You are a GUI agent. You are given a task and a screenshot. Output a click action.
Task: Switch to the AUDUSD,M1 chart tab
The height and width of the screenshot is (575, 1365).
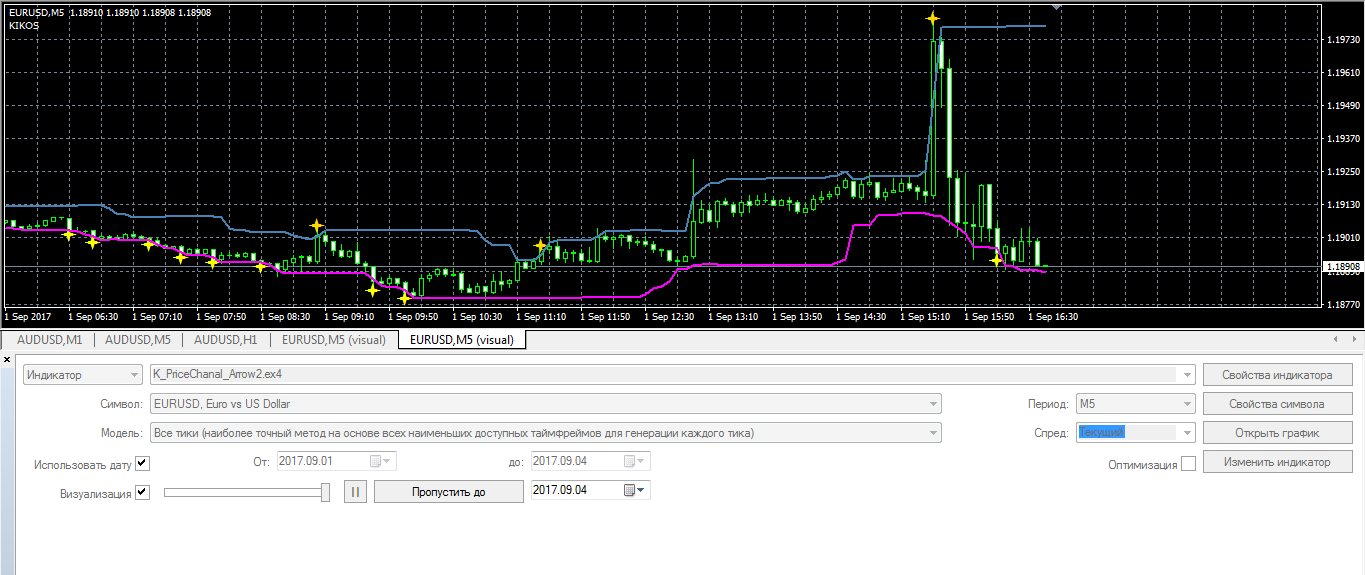point(50,340)
